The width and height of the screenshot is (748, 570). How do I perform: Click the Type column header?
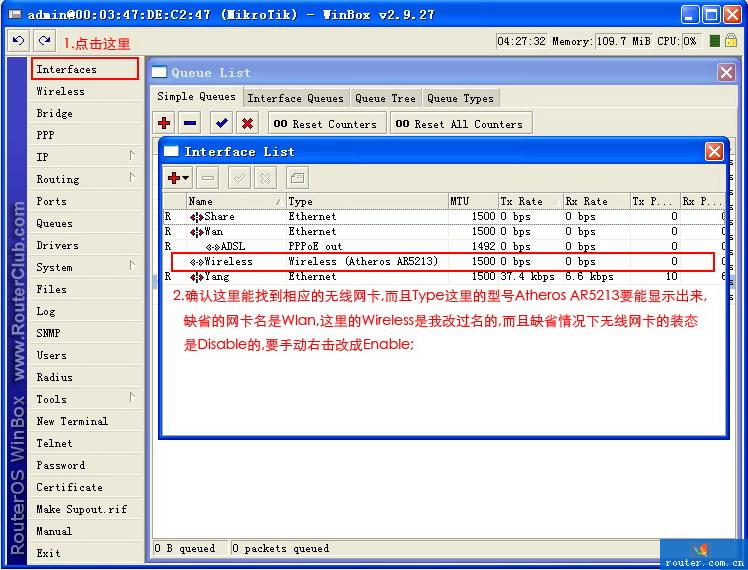click(x=367, y=201)
